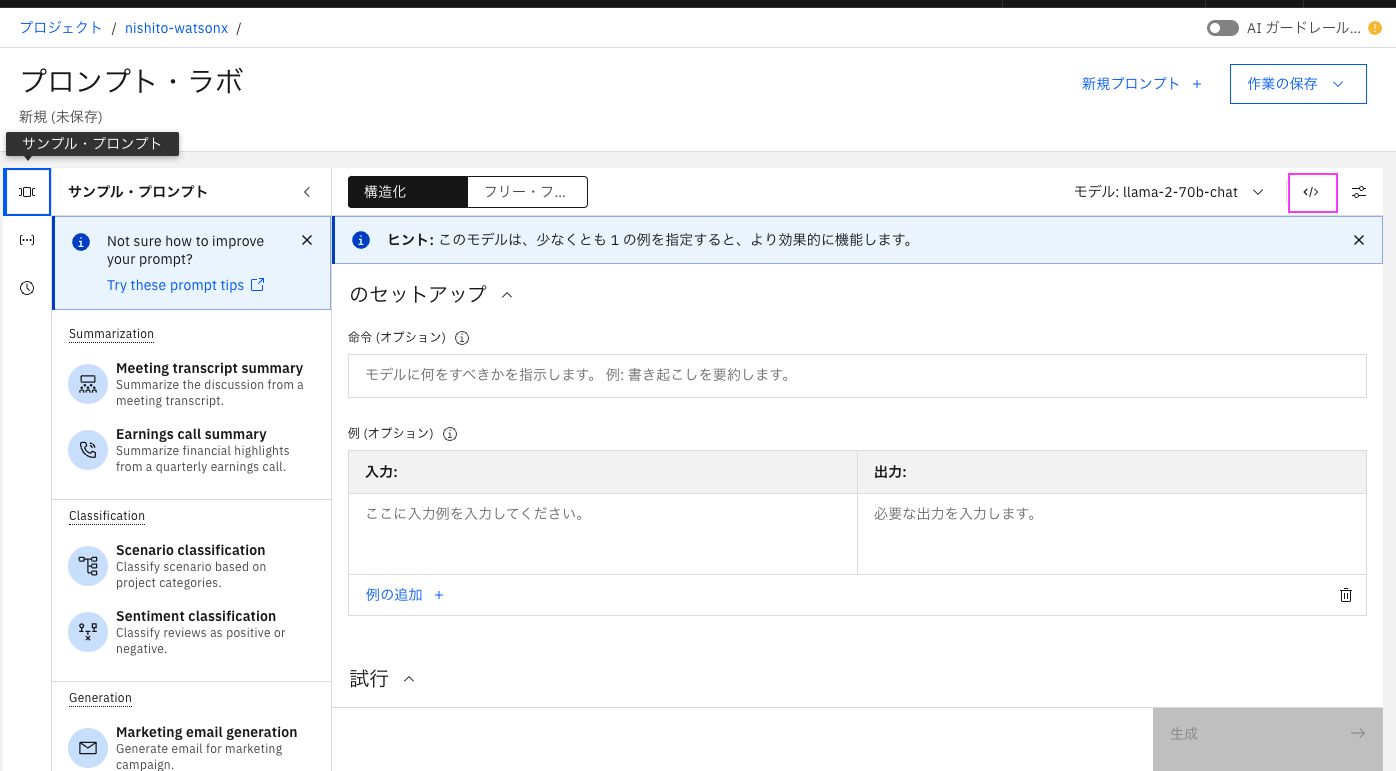This screenshot has height=771, width=1396.
Task: Dismiss the hint banner with X
Action: (x=1358, y=240)
